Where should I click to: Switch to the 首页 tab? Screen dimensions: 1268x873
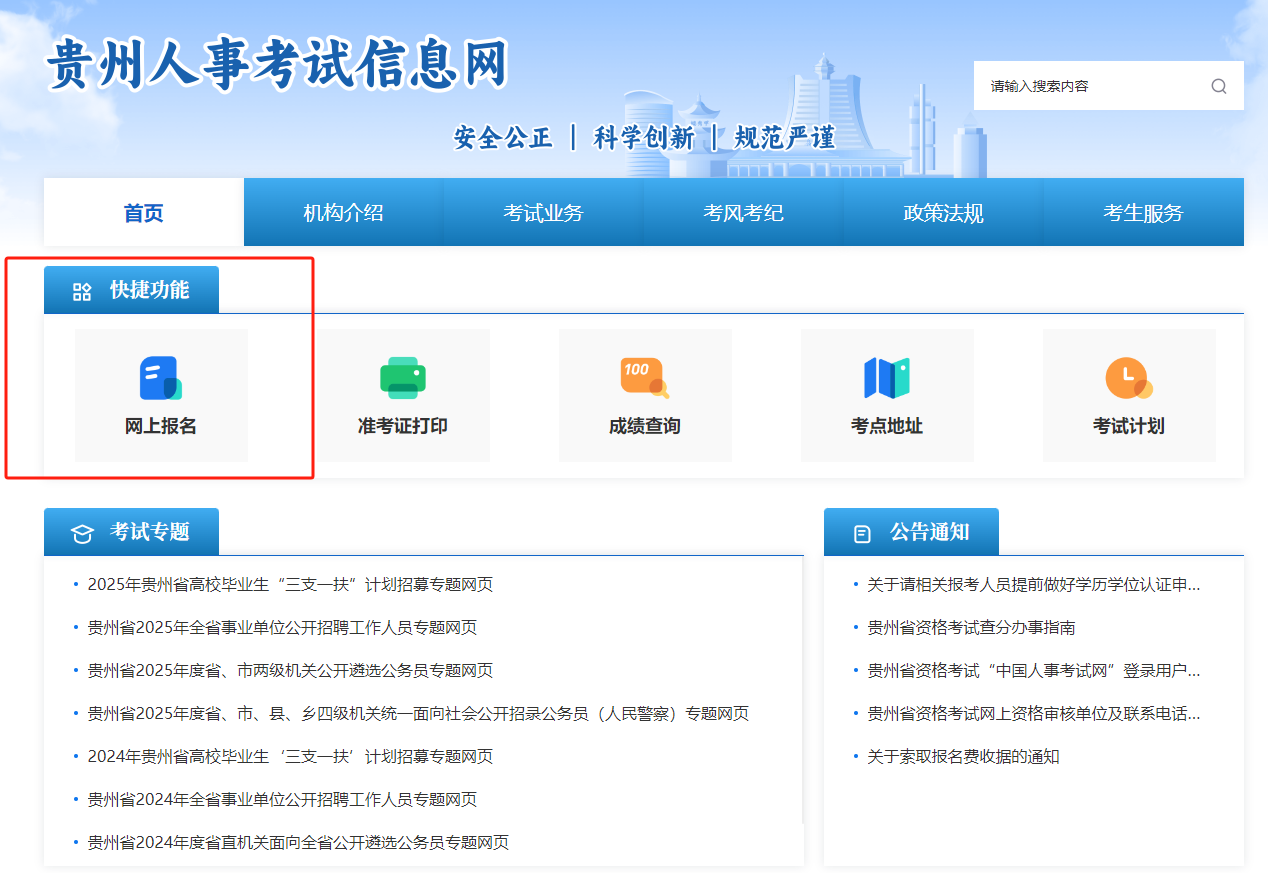pyautogui.click(x=144, y=213)
